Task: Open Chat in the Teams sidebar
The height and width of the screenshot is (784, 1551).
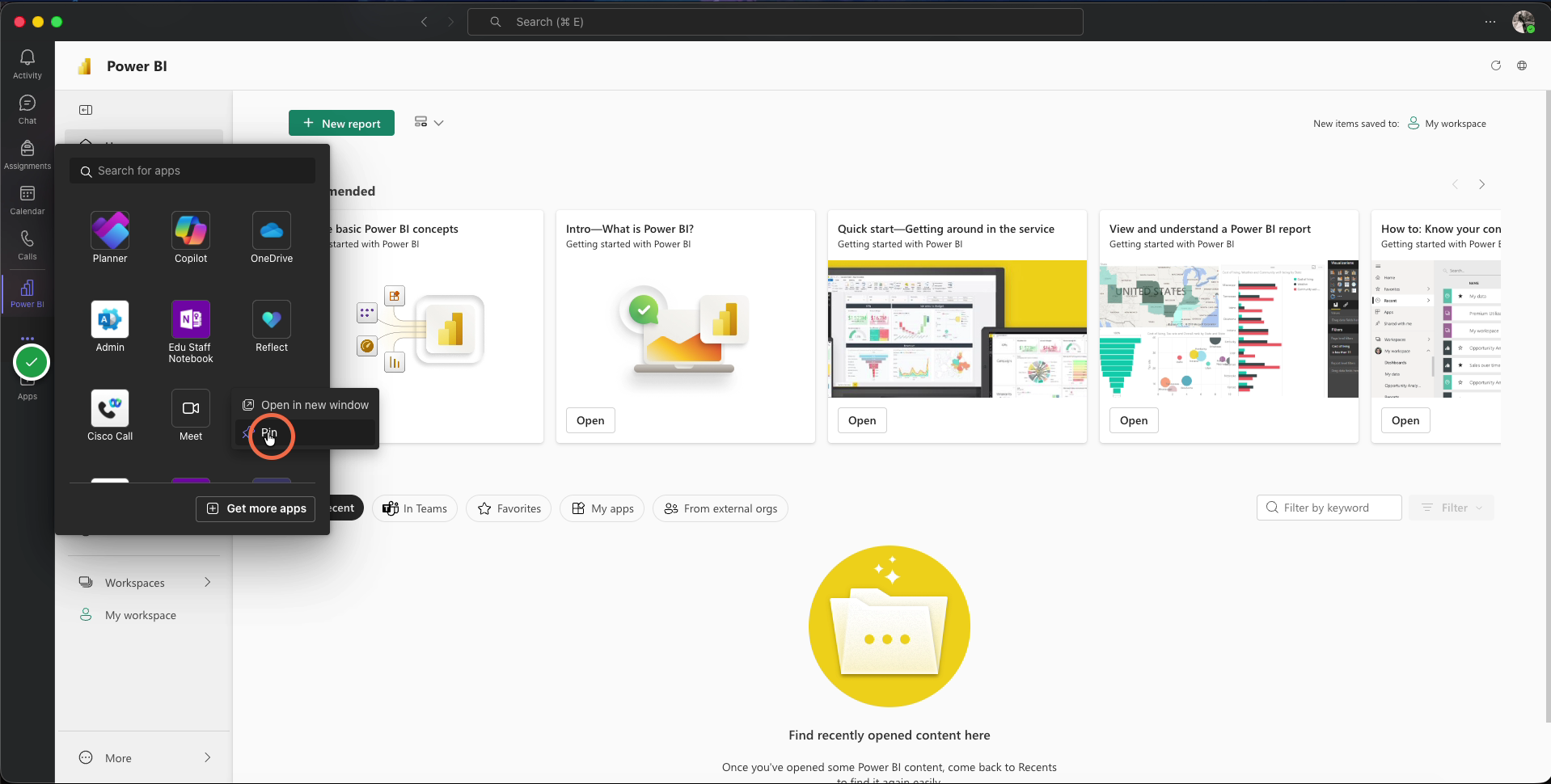Action: click(27, 109)
